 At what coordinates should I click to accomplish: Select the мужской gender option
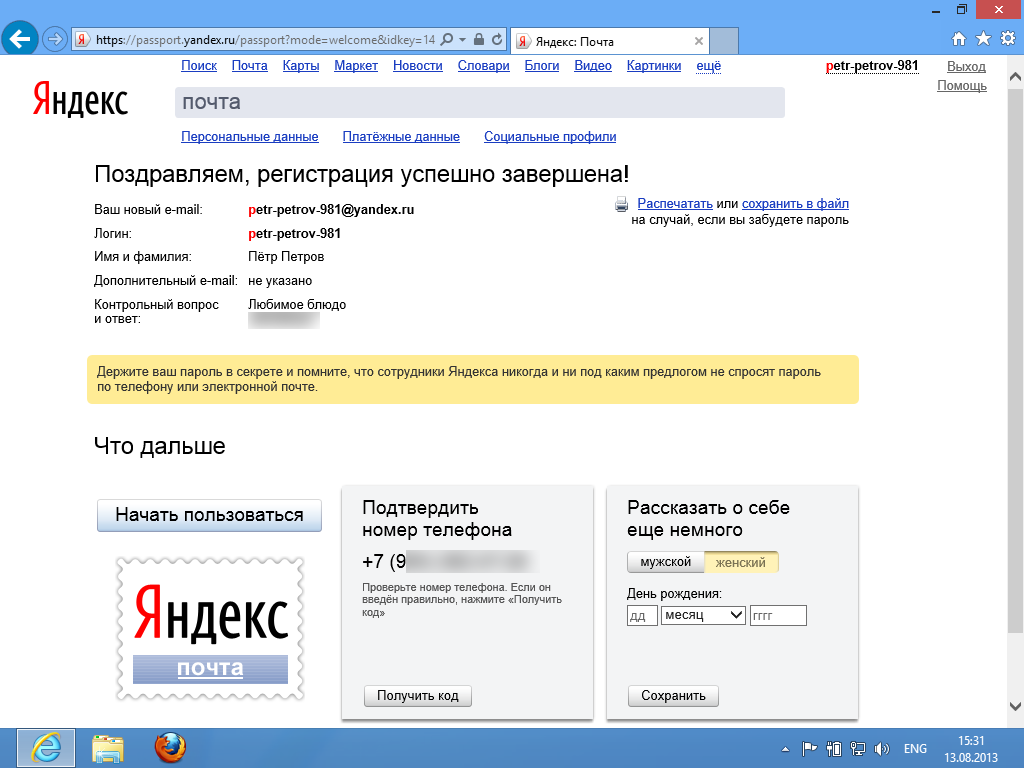click(x=665, y=562)
